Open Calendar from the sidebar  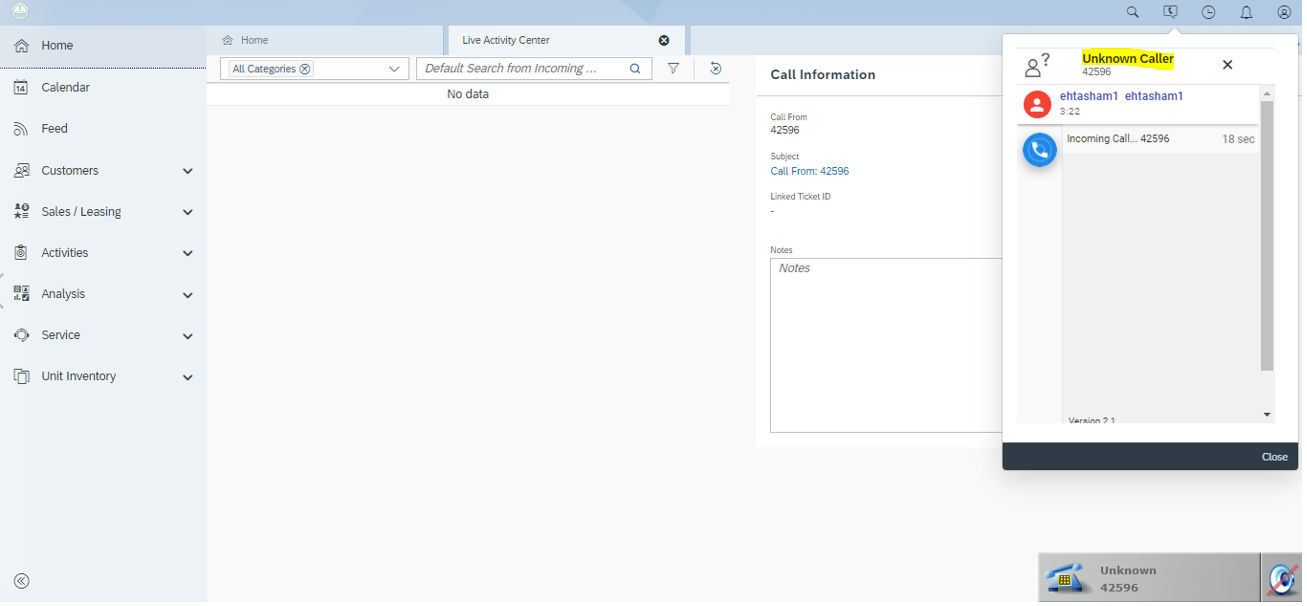click(66, 88)
